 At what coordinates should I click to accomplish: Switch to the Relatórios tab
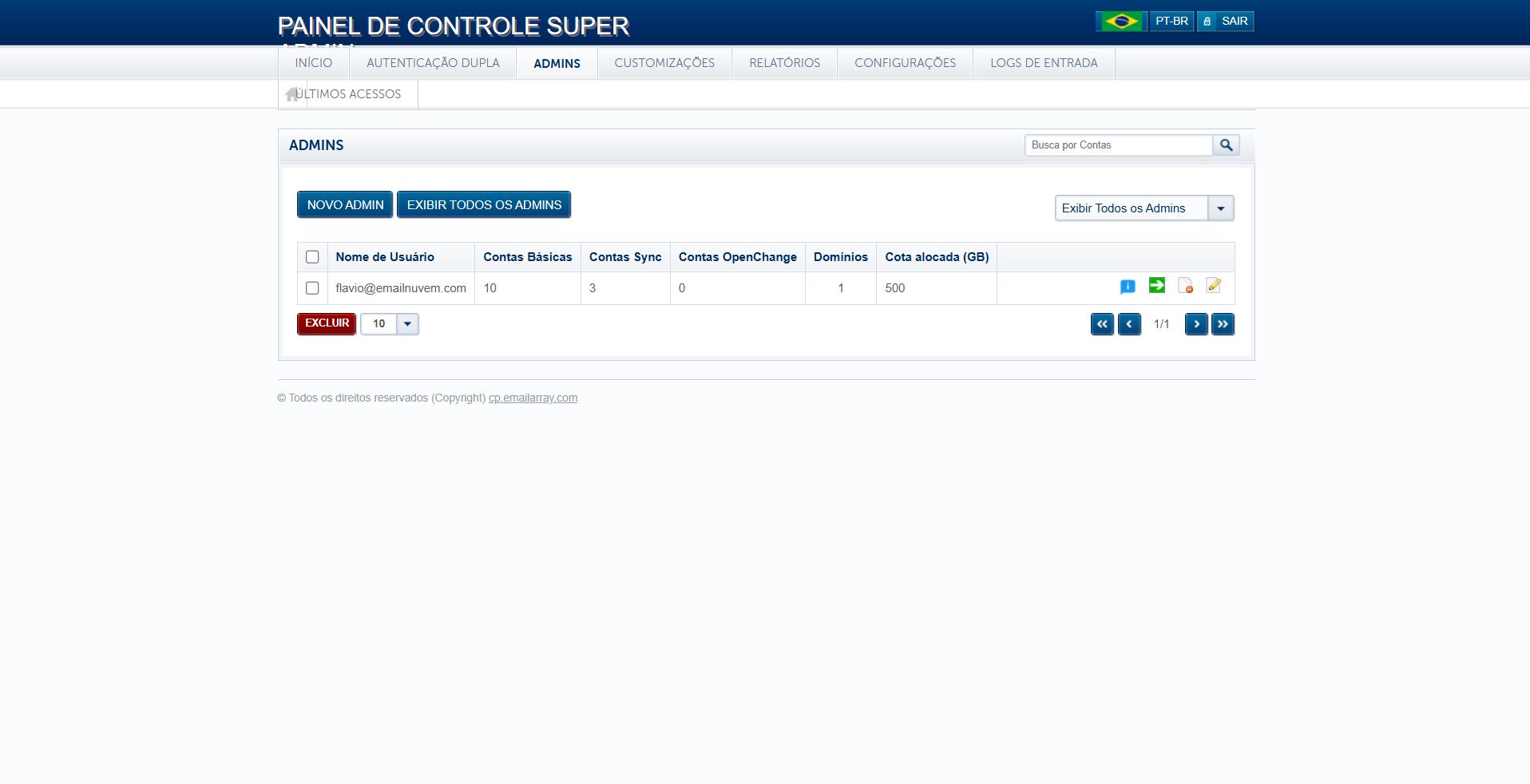(784, 63)
